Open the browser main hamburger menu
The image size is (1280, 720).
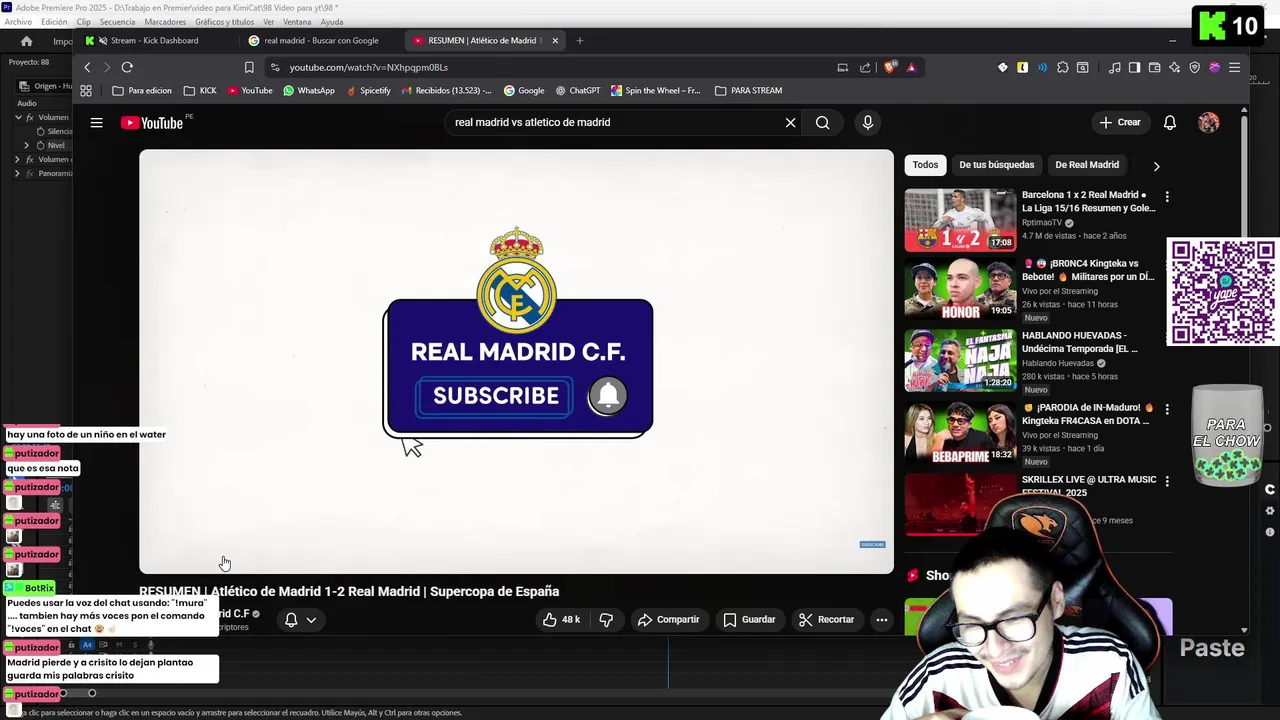pos(1234,67)
